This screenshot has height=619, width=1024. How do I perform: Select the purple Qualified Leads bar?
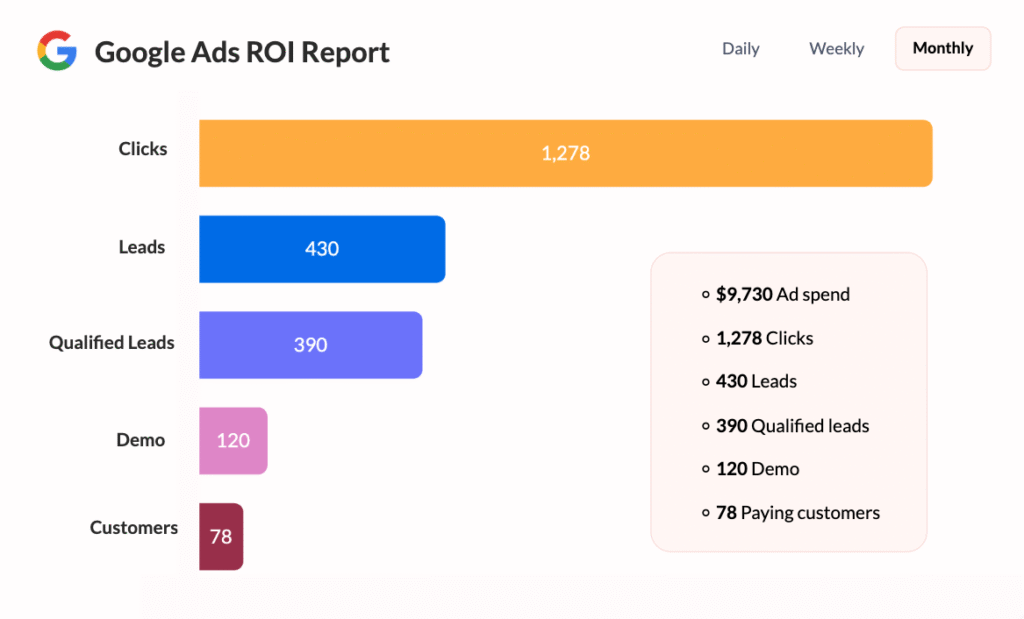click(x=310, y=345)
